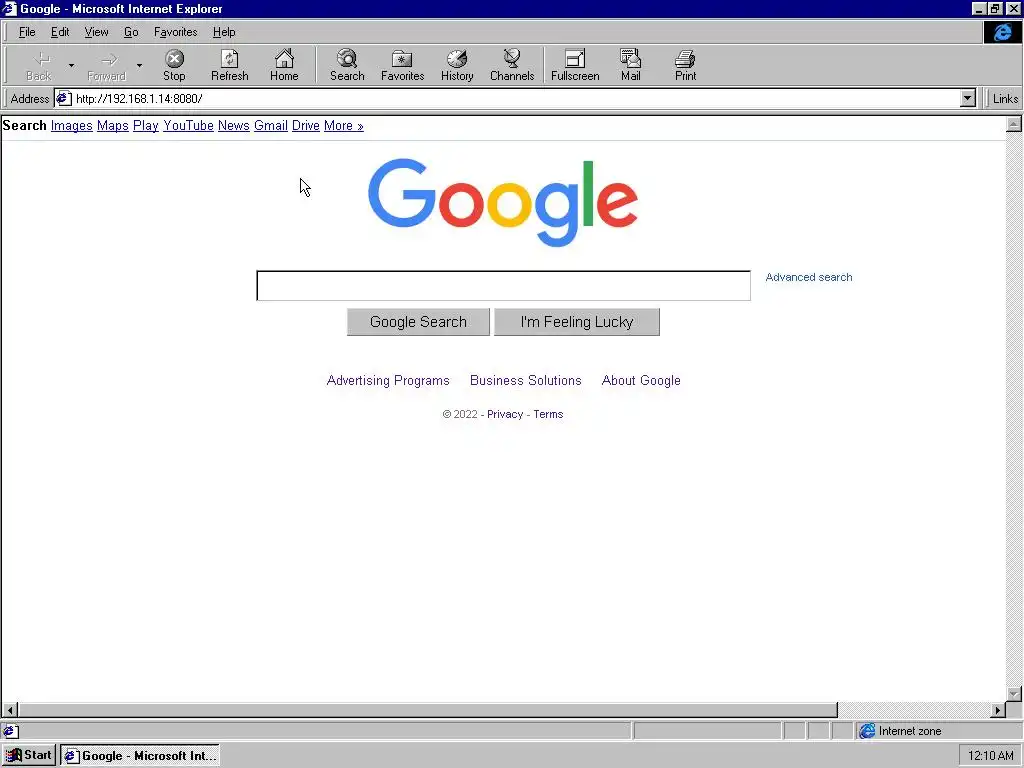Open the YouTube link
Viewport: 1024px width, 768px height.
[x=188, y=125]
